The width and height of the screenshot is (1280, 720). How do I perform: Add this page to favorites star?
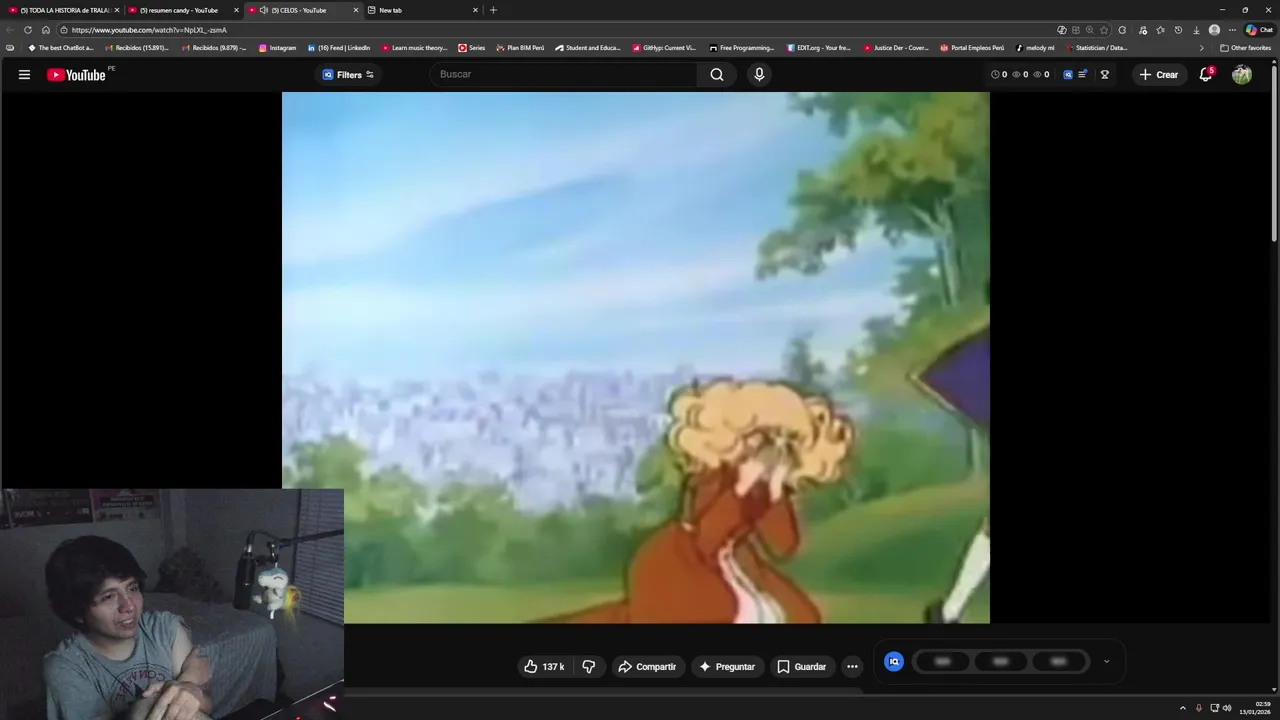click(x=1104, y=30)
